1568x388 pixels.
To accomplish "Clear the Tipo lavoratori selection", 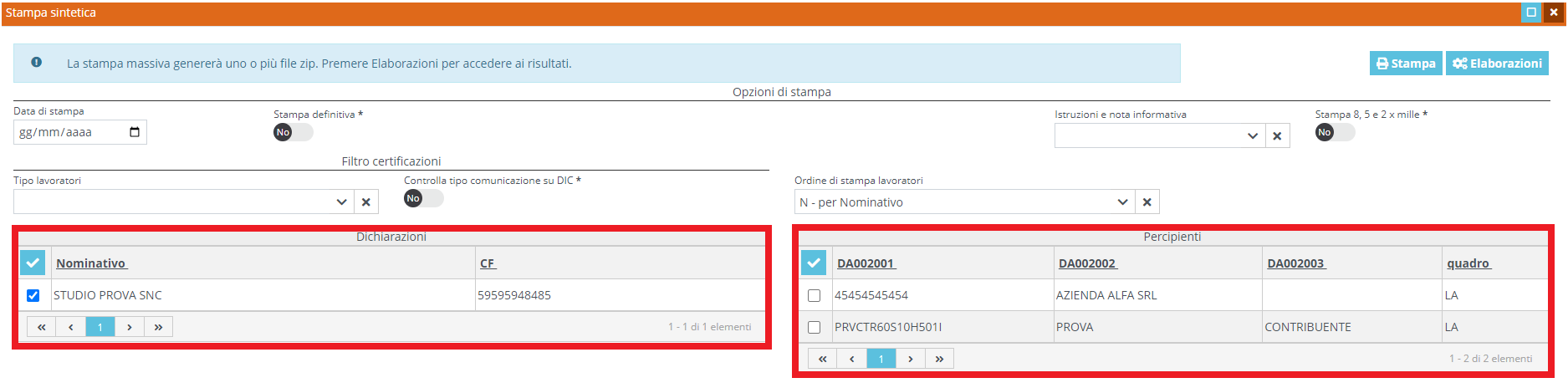I will coord(365,202).
